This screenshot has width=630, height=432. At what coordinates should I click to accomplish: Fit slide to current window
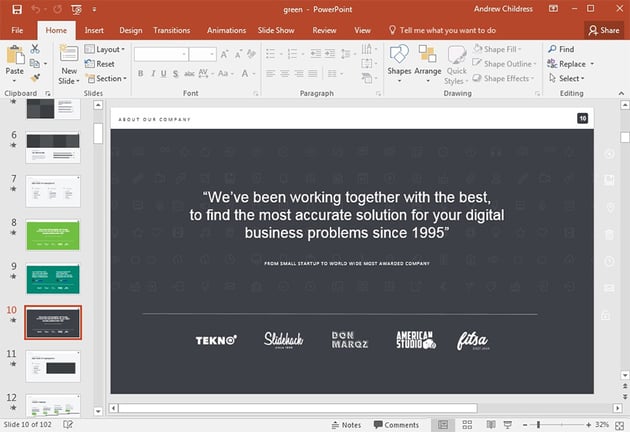(x=619, y=425)
